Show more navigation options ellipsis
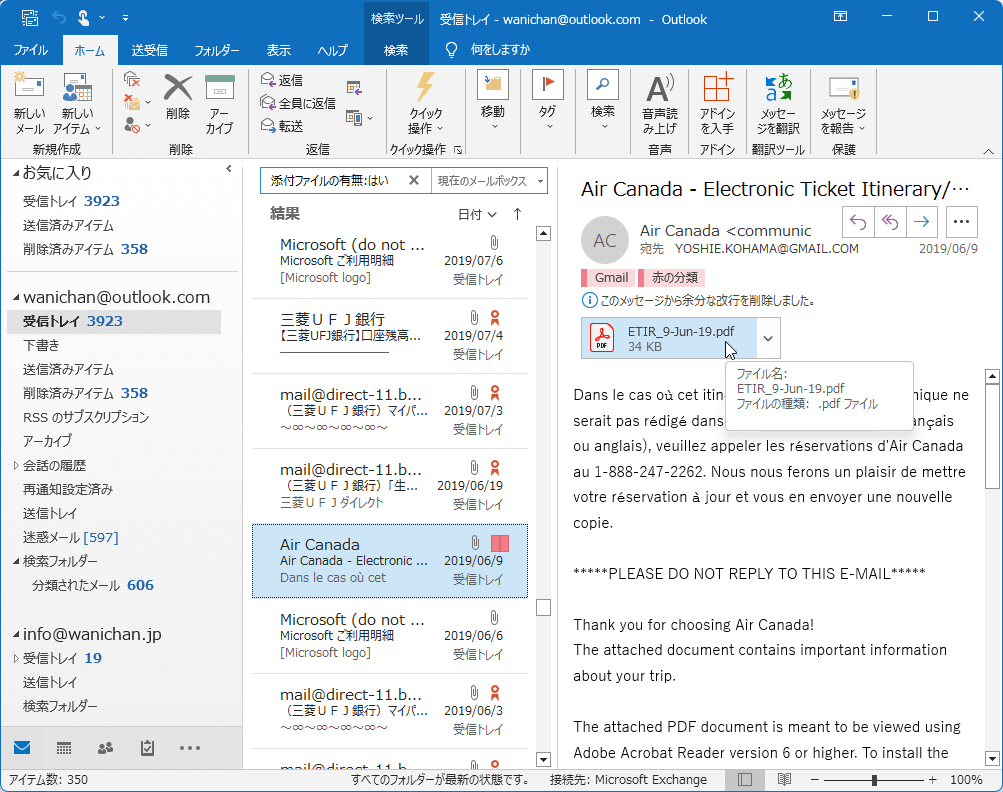The width and height of the screenshot is (1003, 792). (x=189, y=747)
